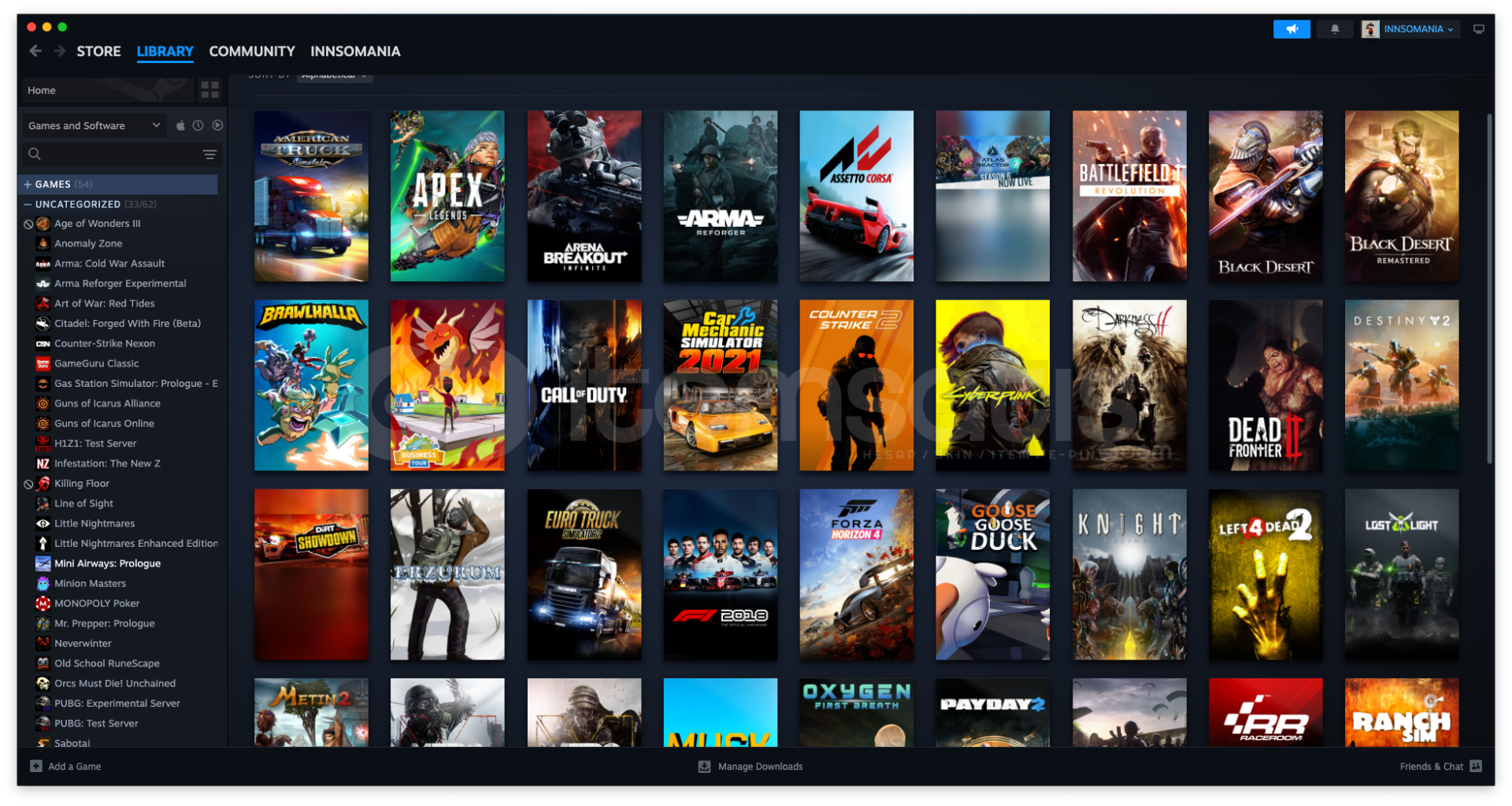Click the library vertical scrollbar
This screenshot has width=1512, height=806.
1490,289
